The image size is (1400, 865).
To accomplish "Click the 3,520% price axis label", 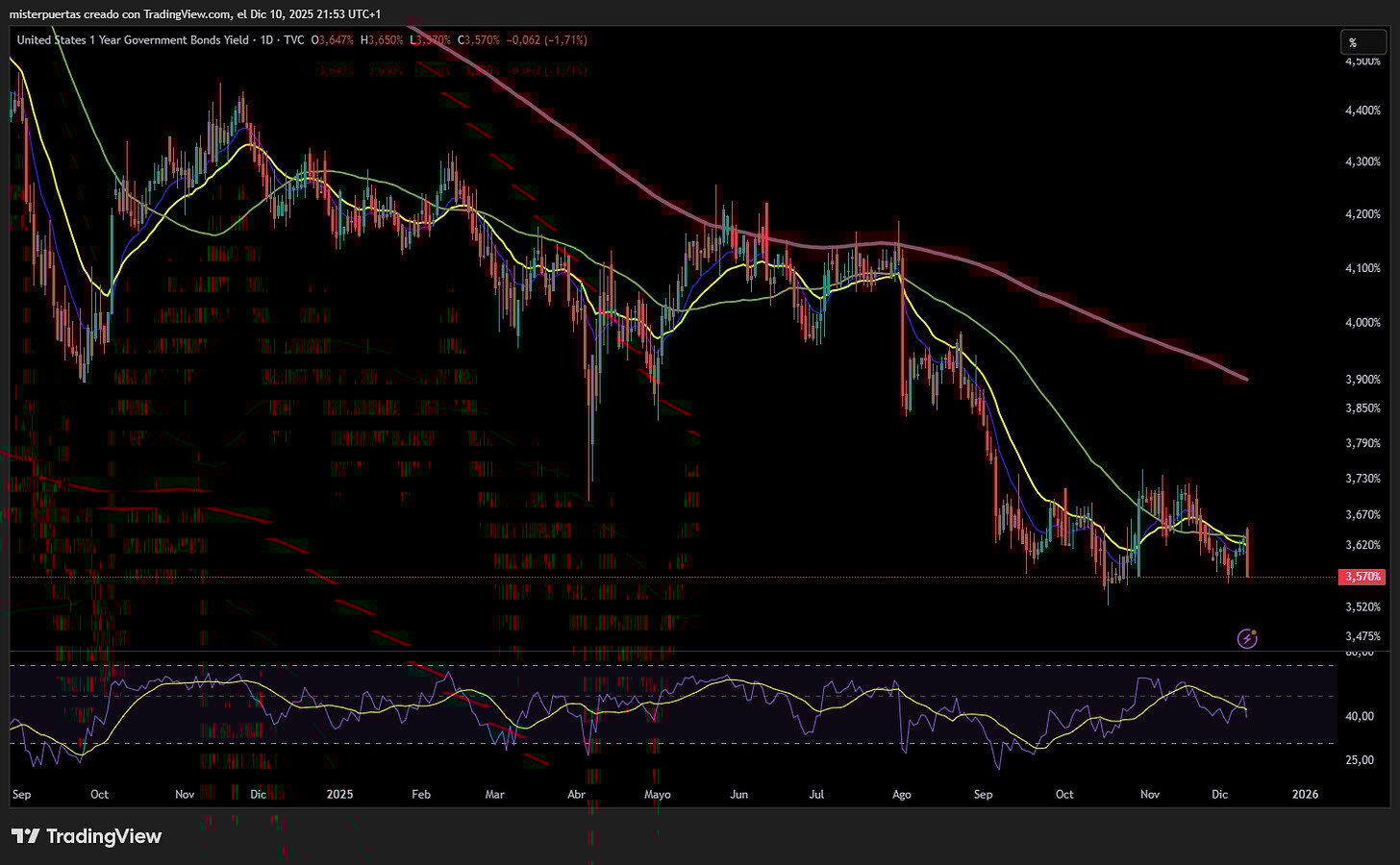I will [1362, 607].
